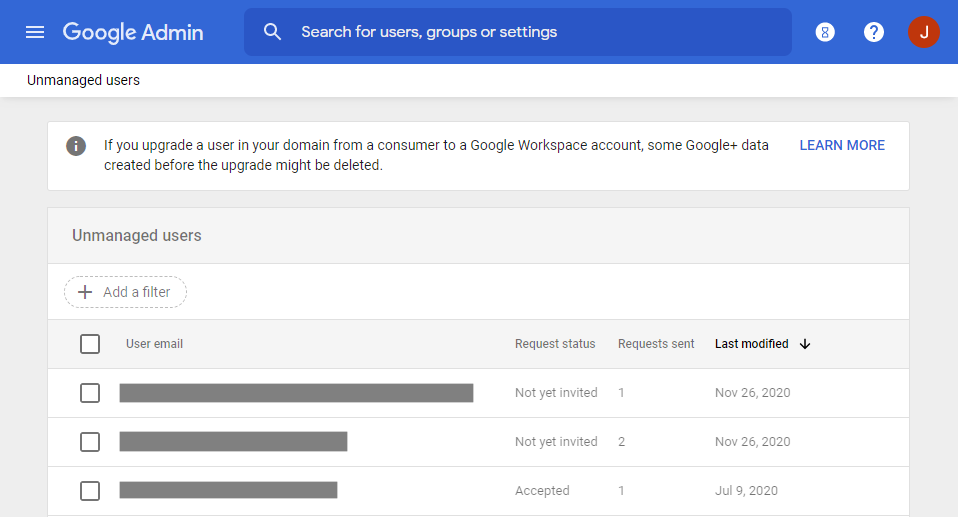Click the info icon in the notice banner
The height and width of the screenshot is (517, 958).
[x=76, y=146]
